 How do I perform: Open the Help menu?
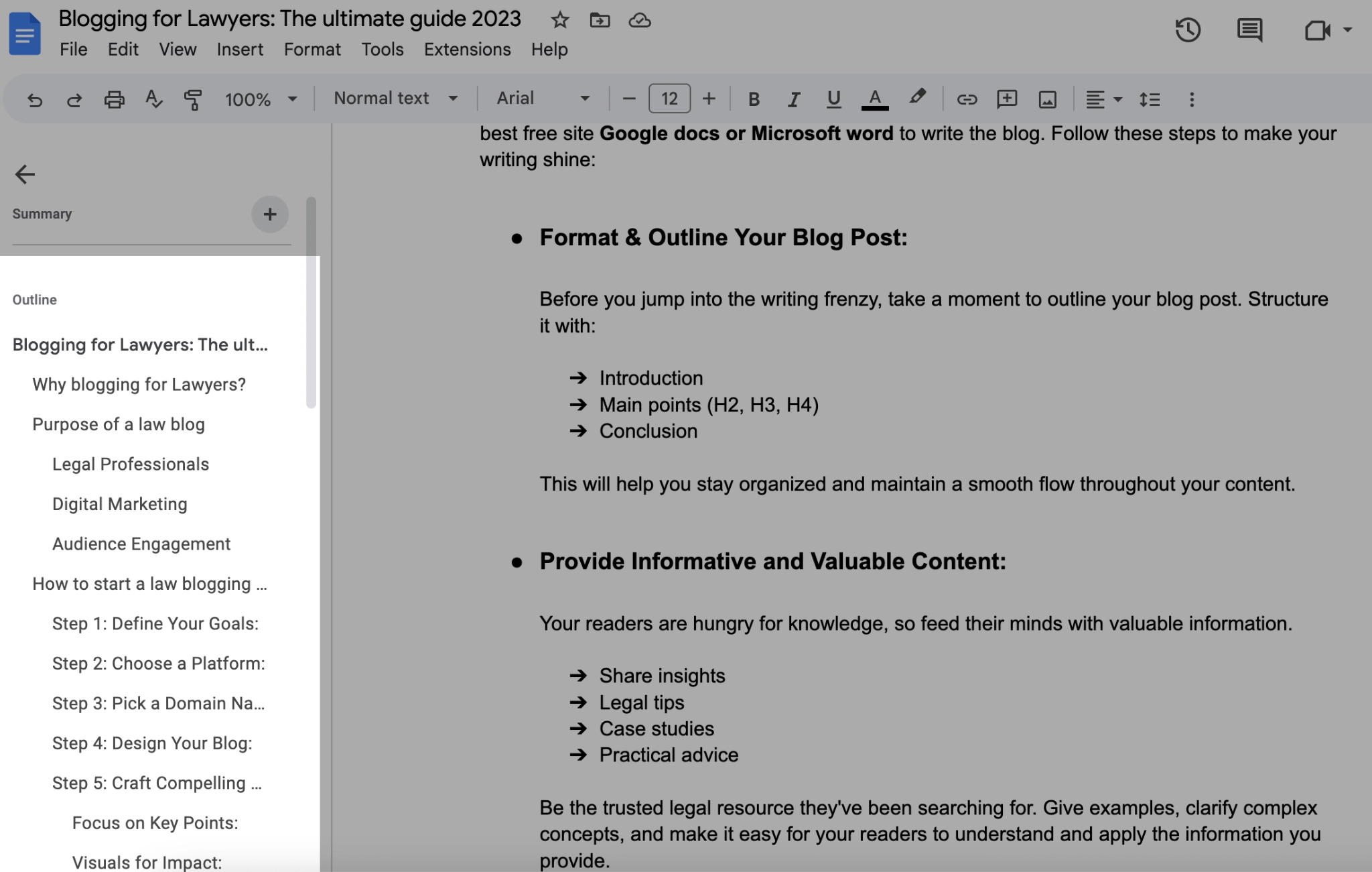549,50
